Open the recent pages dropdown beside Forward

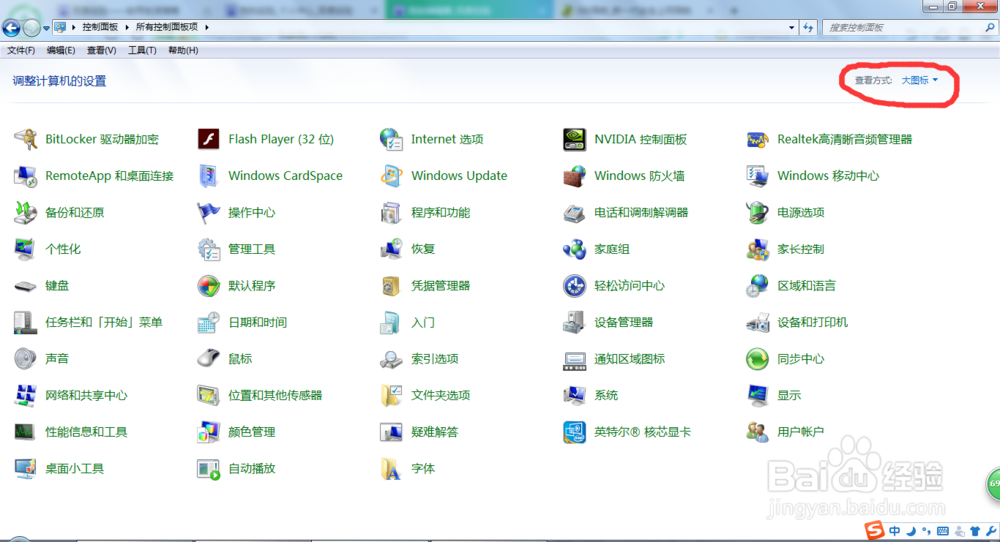click(46, 28)
